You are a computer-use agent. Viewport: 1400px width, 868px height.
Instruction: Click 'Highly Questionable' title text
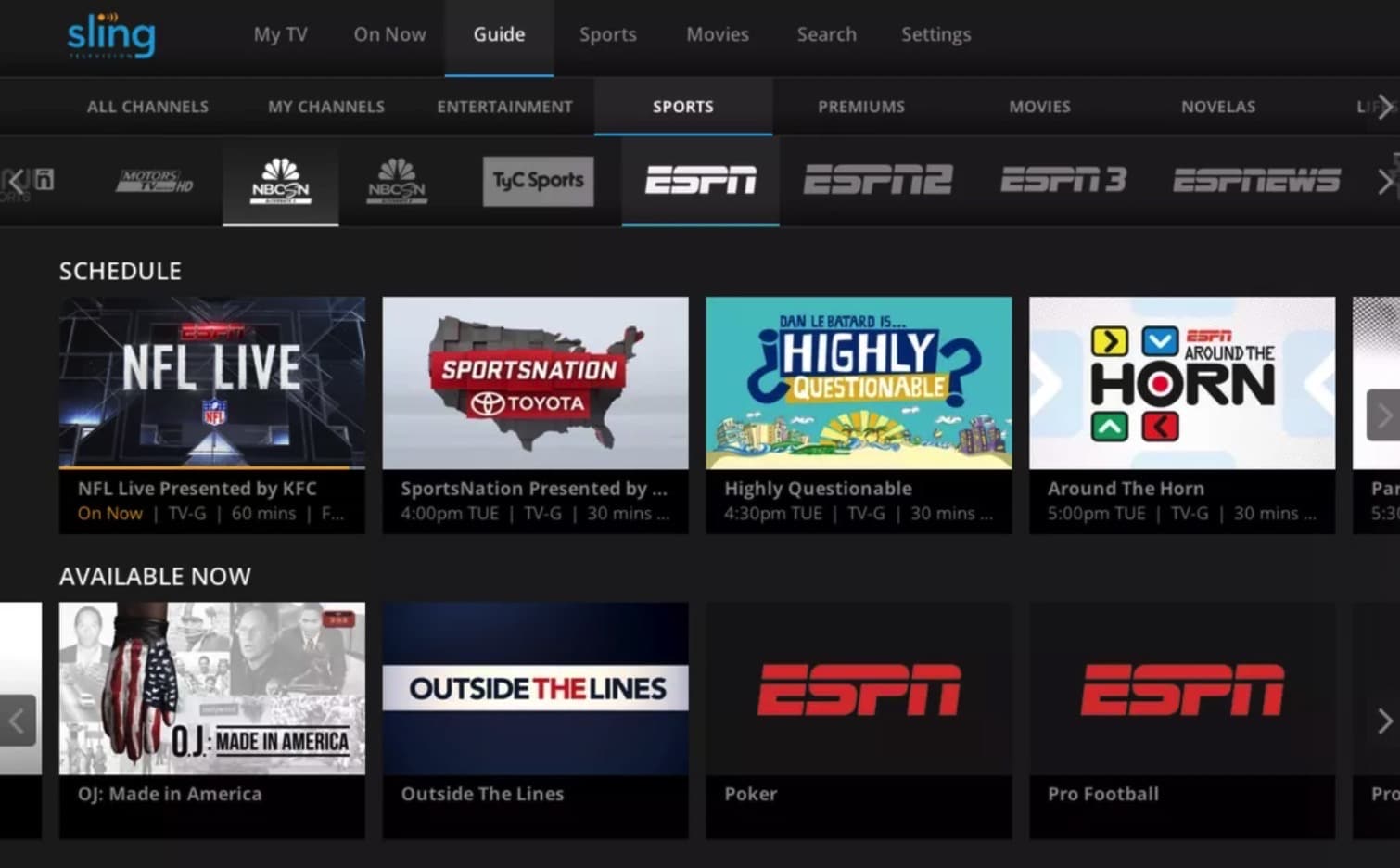tap(819, 489)
